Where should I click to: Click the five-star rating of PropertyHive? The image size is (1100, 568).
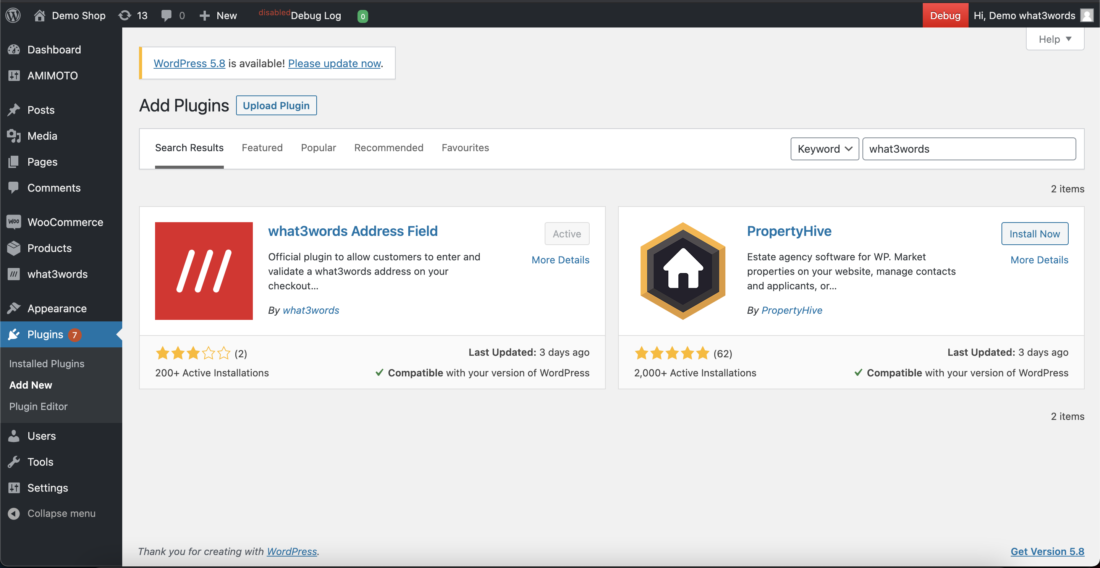tap(672, 353)
